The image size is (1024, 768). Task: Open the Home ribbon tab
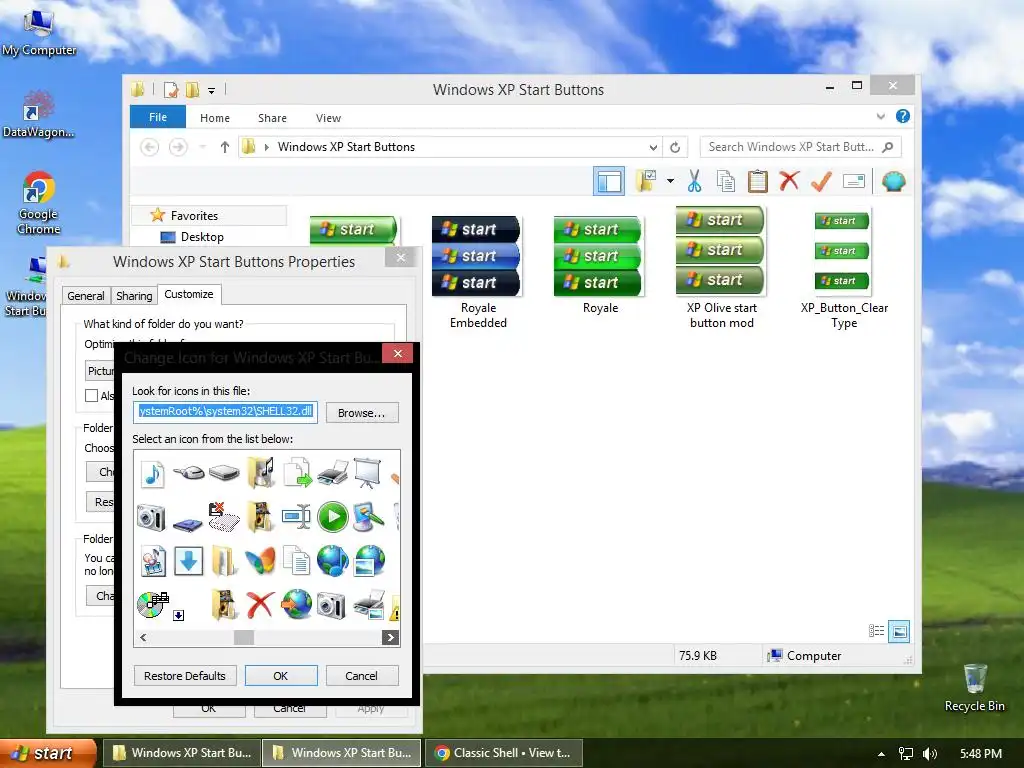tap(215, 118)
